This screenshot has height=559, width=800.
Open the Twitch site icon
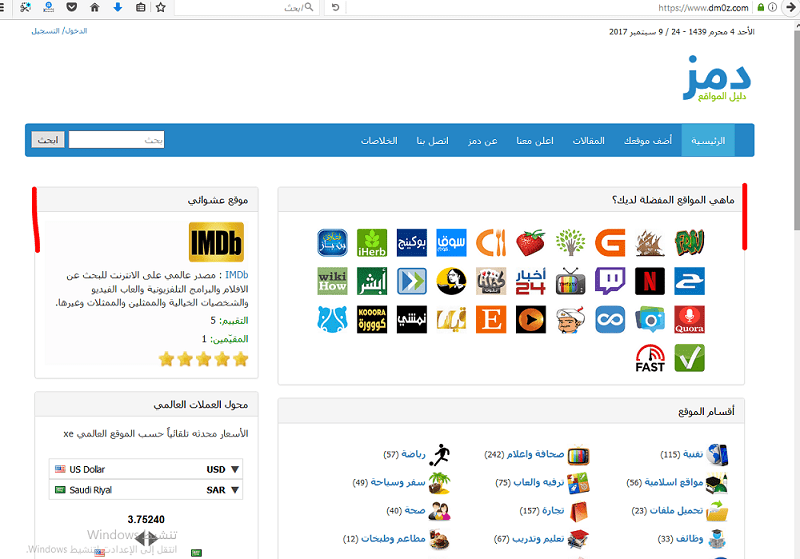(x=610, y=281)
